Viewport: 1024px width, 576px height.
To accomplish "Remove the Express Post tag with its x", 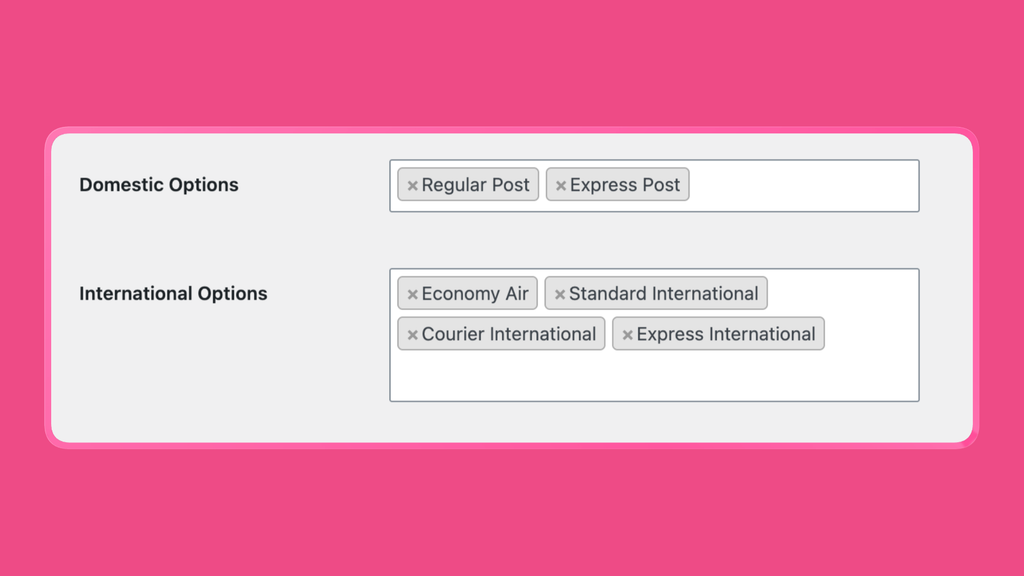I will click(560, 185).
